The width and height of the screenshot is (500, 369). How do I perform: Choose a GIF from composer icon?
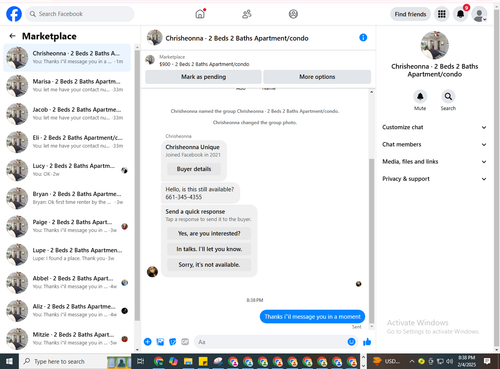(185, 342)
